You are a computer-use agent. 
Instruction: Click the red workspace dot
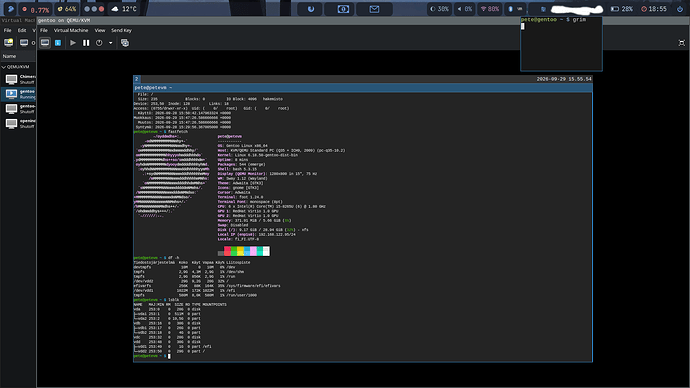pyautogui.click(x=101, y=9)
